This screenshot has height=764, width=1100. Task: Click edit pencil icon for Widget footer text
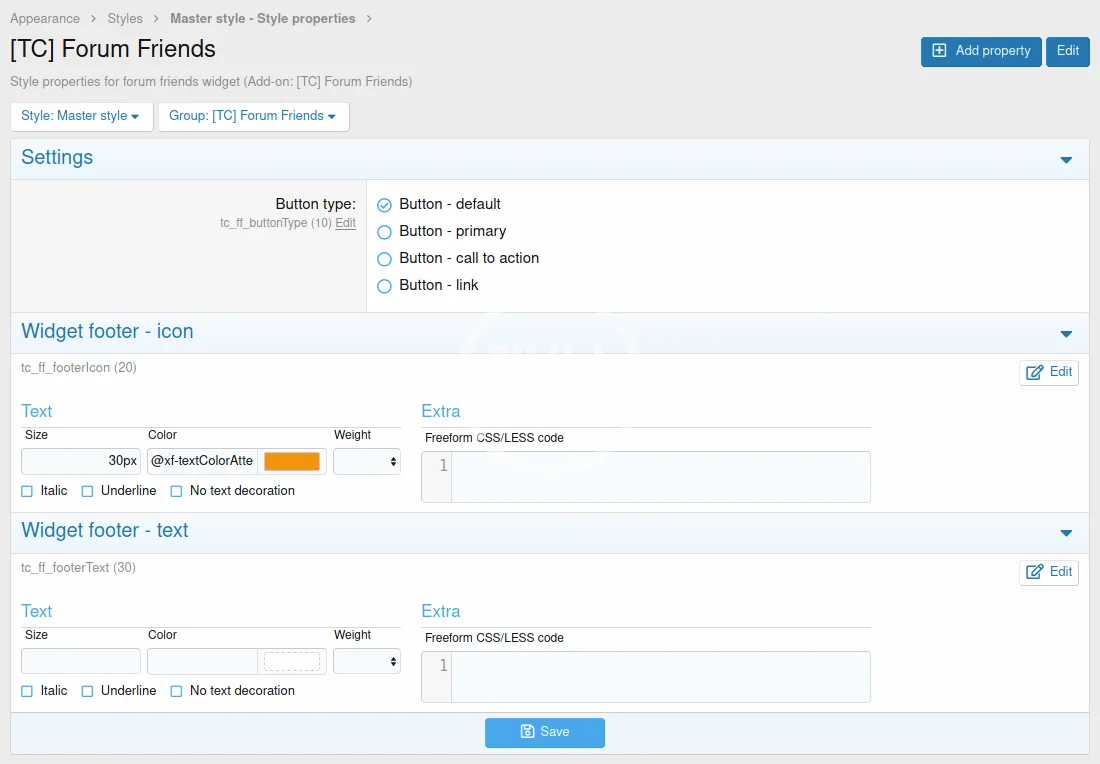pos(1034,572)
